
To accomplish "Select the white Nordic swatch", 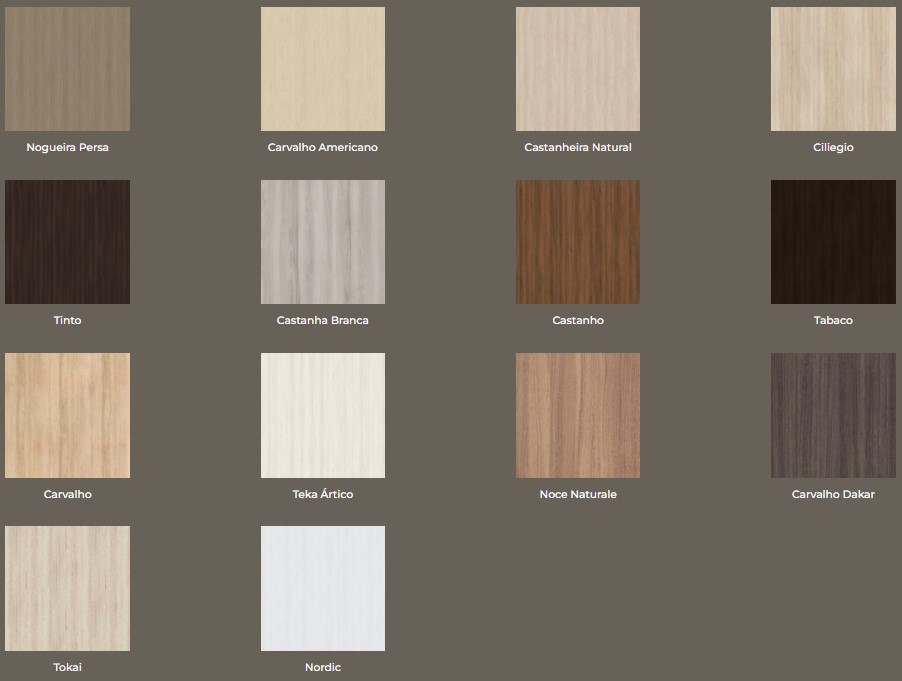I will (x=322, y=588).
